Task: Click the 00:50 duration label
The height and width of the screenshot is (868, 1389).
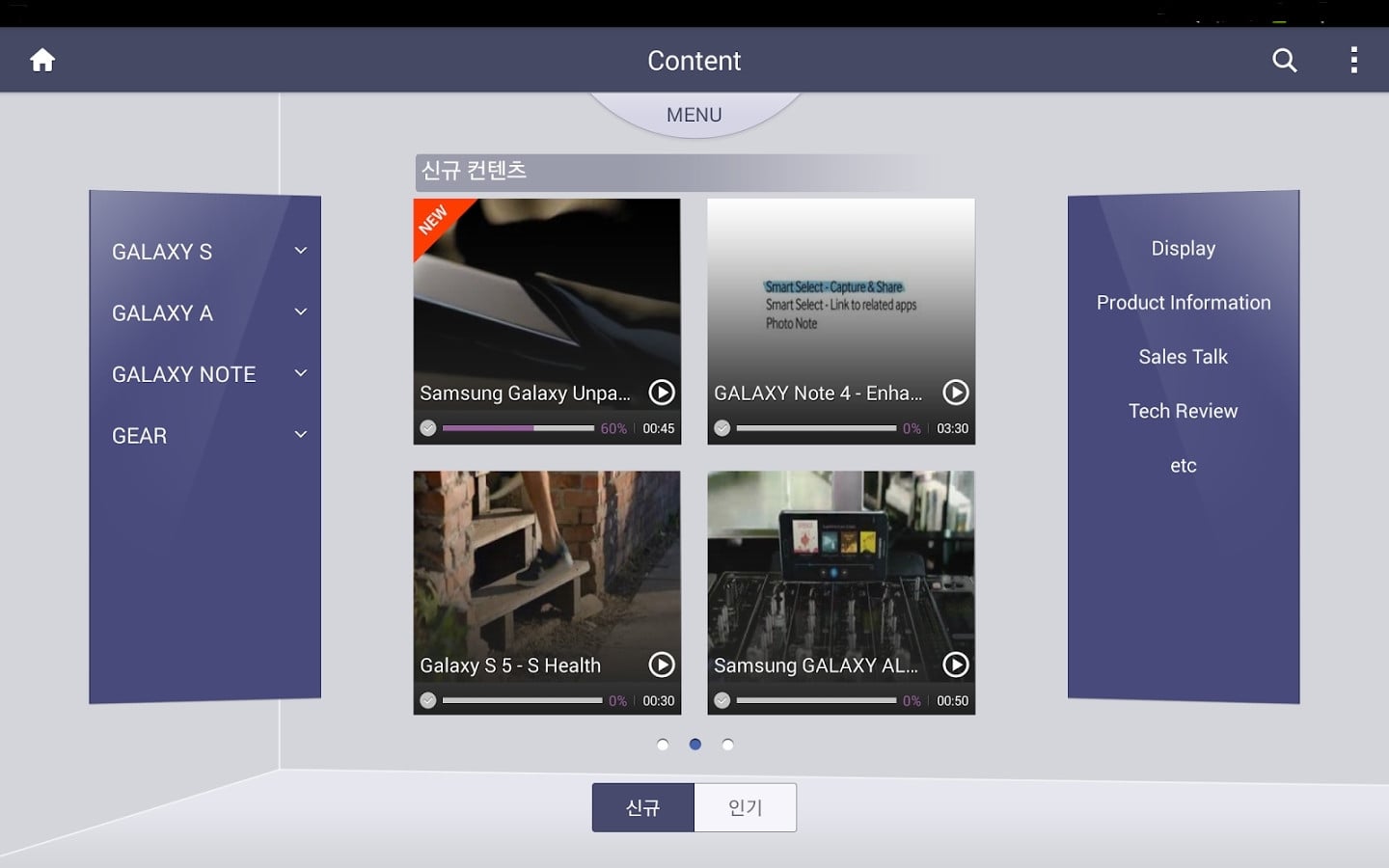Action: click(953, 700)
